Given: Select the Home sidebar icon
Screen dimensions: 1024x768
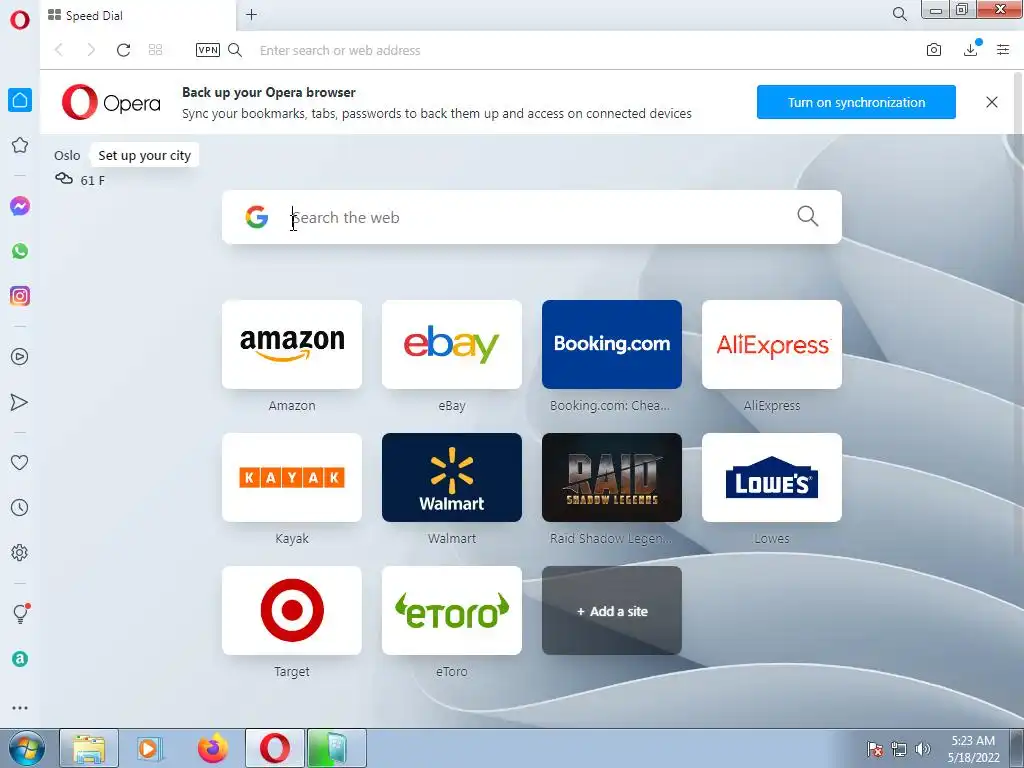Looking at the screenshot, I should pos(20,100).
